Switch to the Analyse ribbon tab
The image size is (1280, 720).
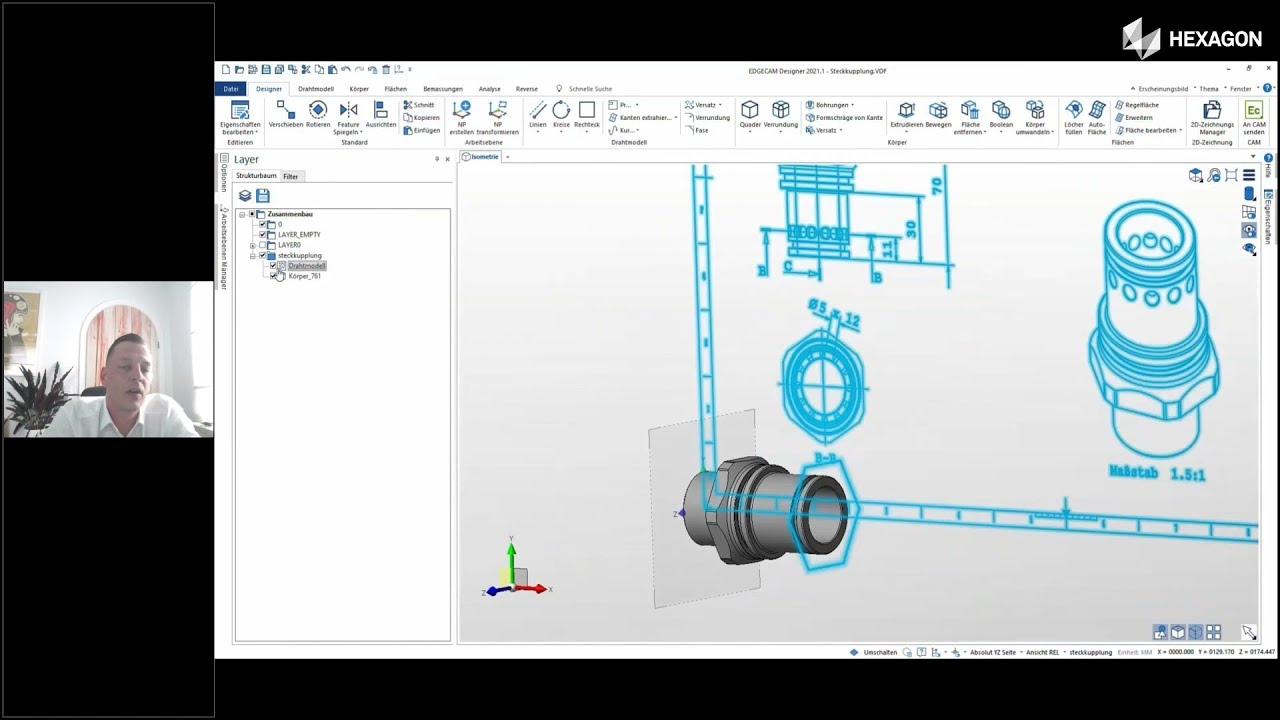(490, 89)
